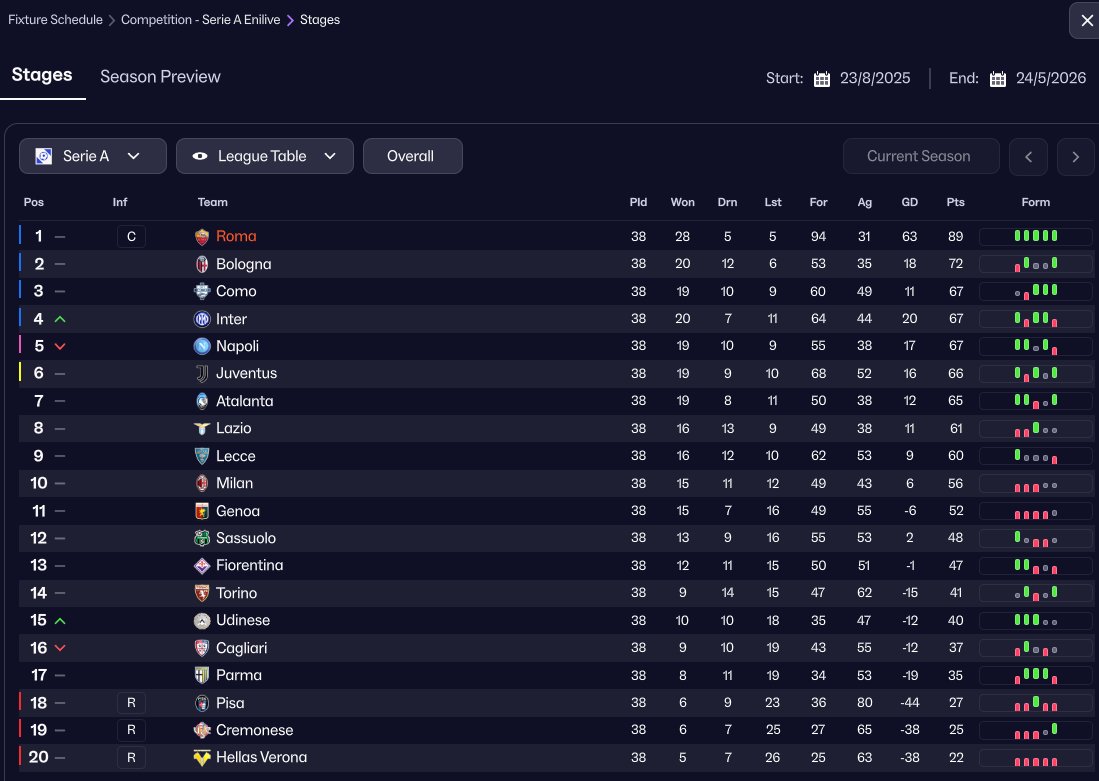Click the Hellas Verona crest icon
The width and height of the screenshot is (1099, 781).
click(x=202, y=758)
